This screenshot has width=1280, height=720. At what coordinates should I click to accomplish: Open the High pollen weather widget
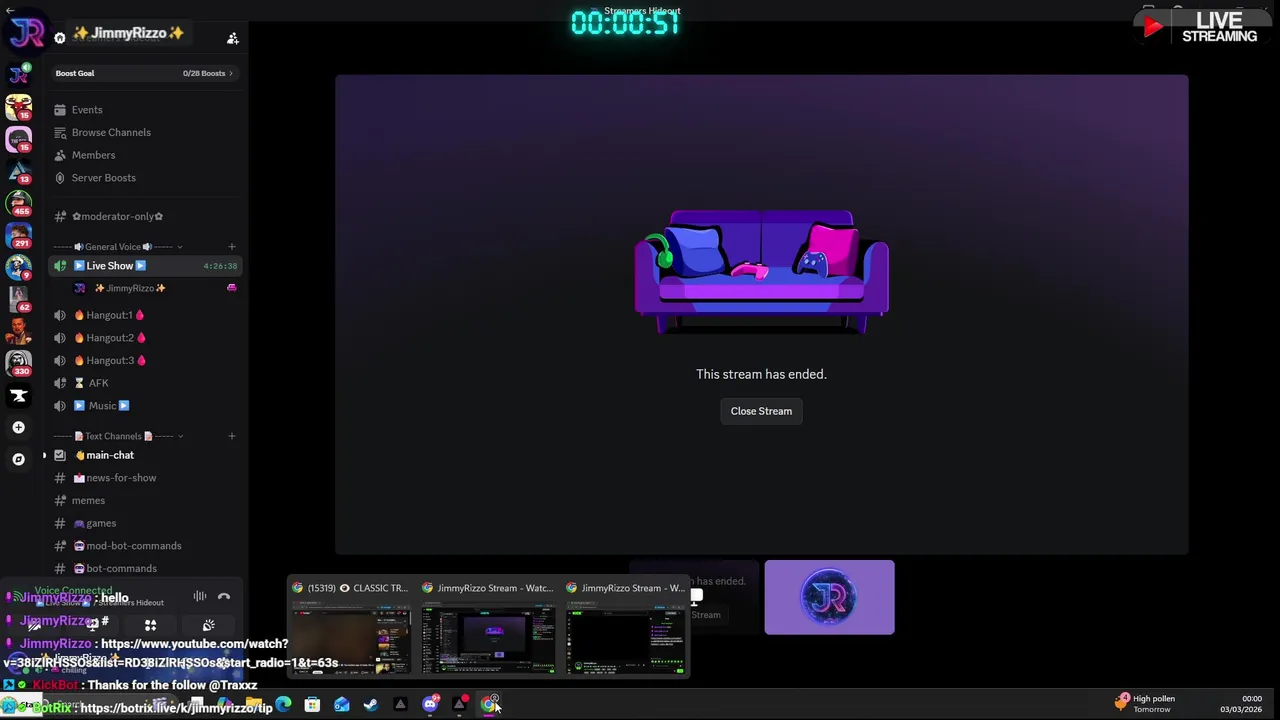pyautogui.click(x=1145, y=704)
